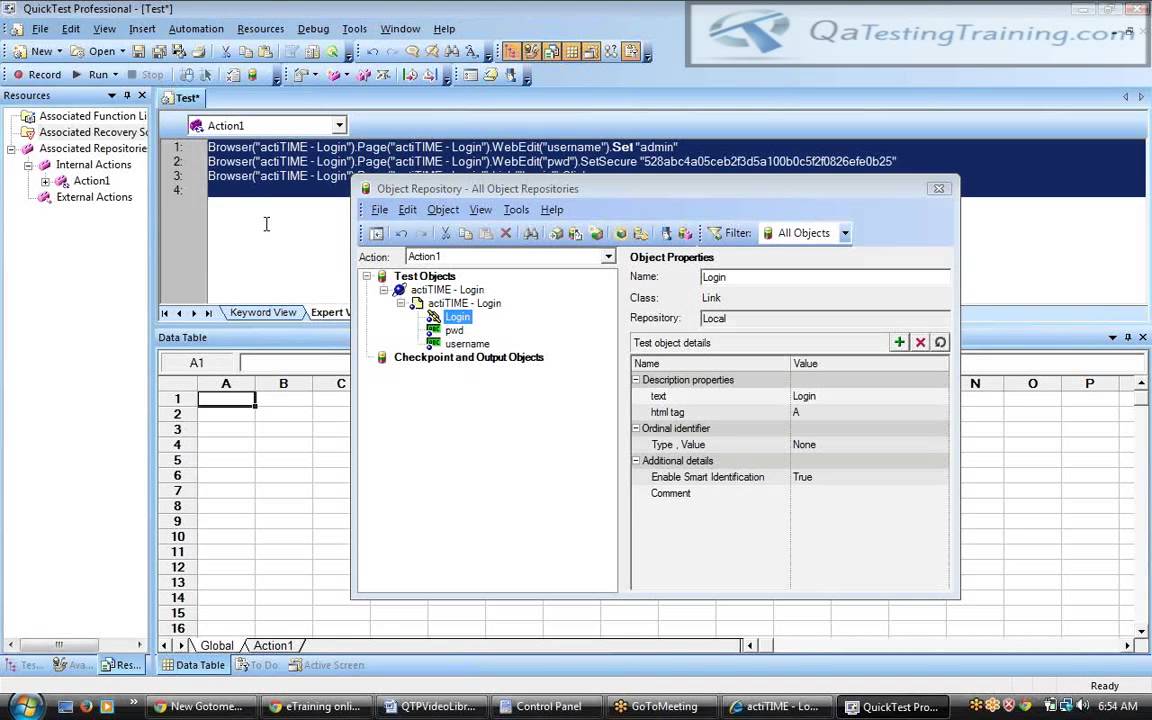The width and height of the screenshot is (1152, 720).
Task: Open the Action dropdown in Object Repository
Action: [608, 256]
